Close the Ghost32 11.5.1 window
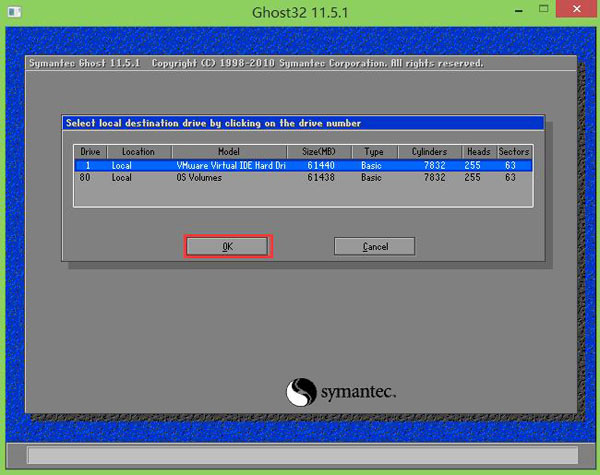This screenshot has height=475, width=600. click(577, 9)
